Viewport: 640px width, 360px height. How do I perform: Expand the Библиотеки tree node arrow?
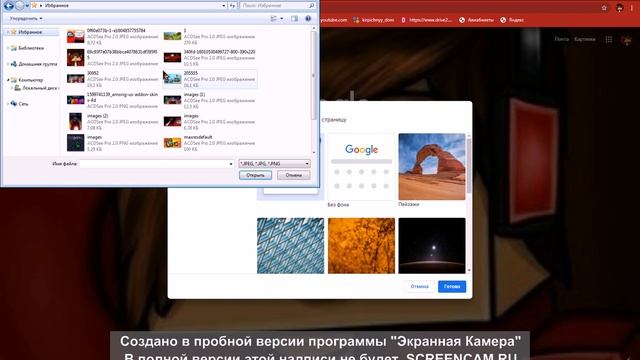(x=7, y=48)
